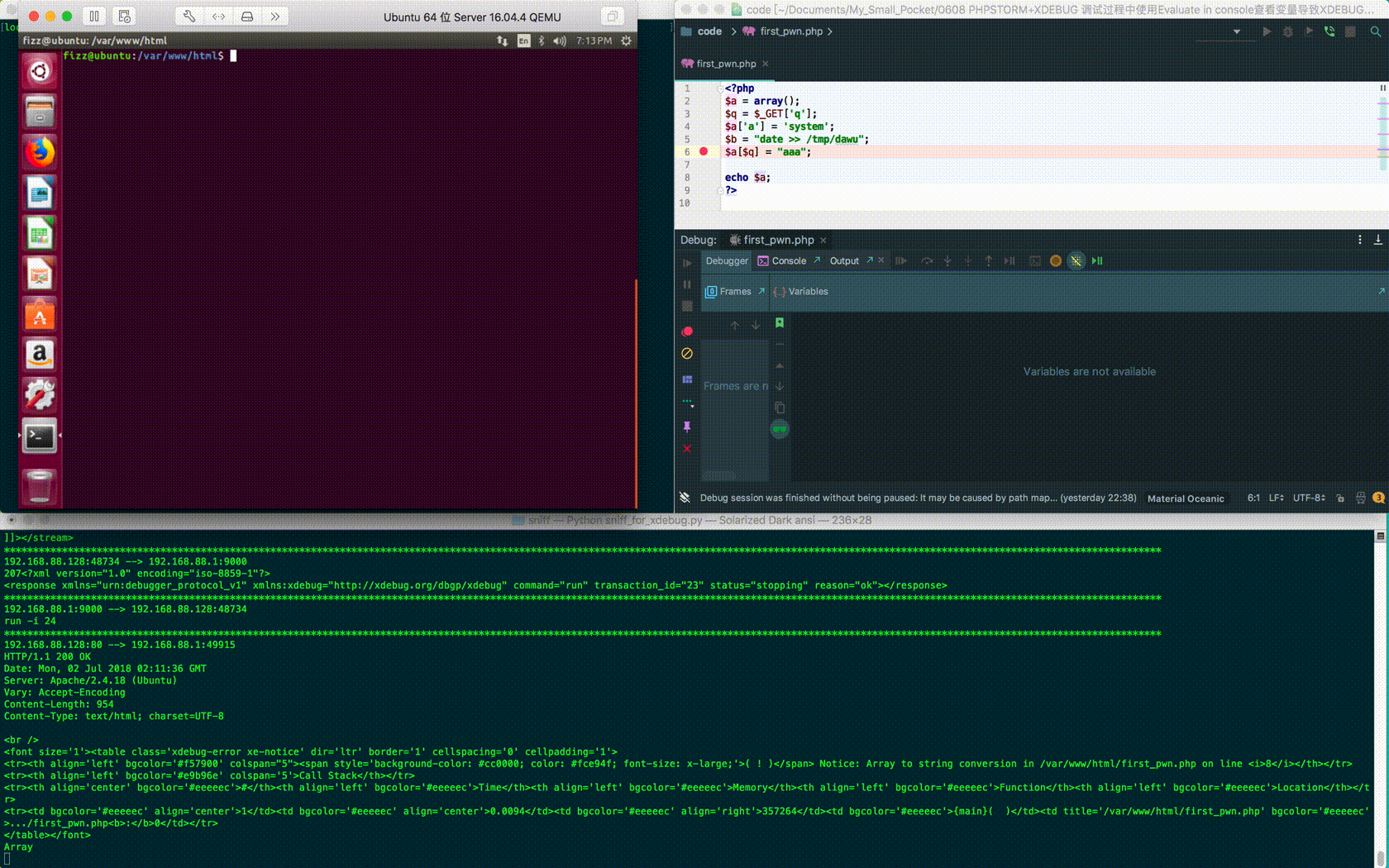
Task: Click Show Execution Point debugger icon
Action: (x=901, y=260)
